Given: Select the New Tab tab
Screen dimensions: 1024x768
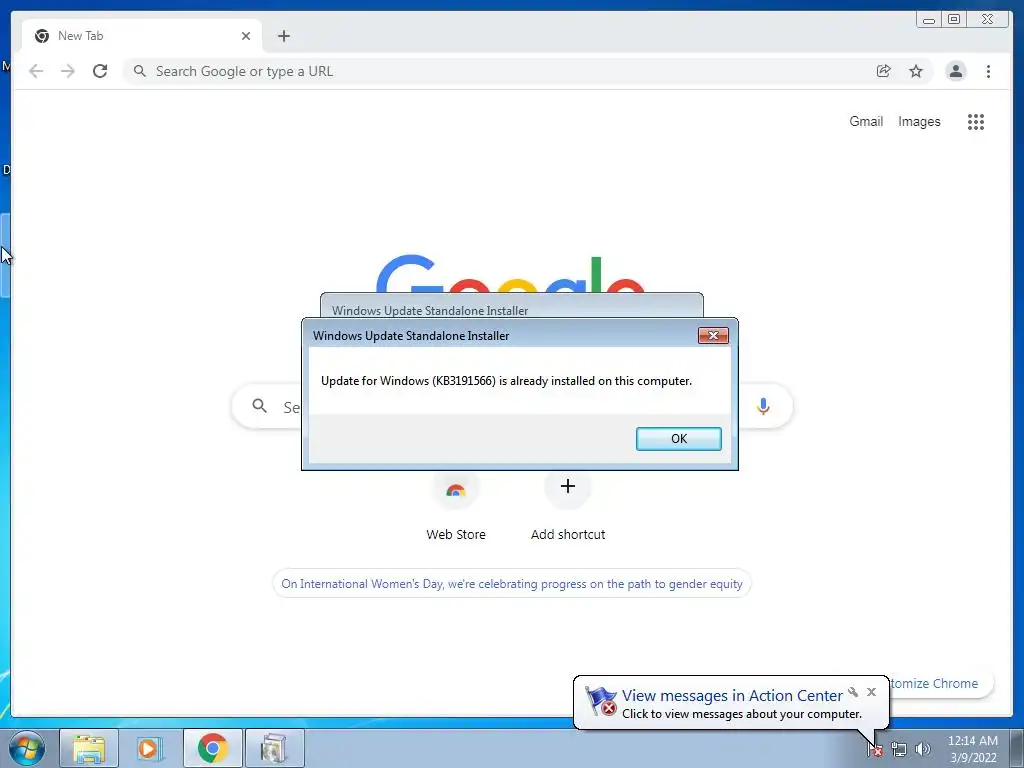Looking at the screenshot, I should click(x=142, y=36).
